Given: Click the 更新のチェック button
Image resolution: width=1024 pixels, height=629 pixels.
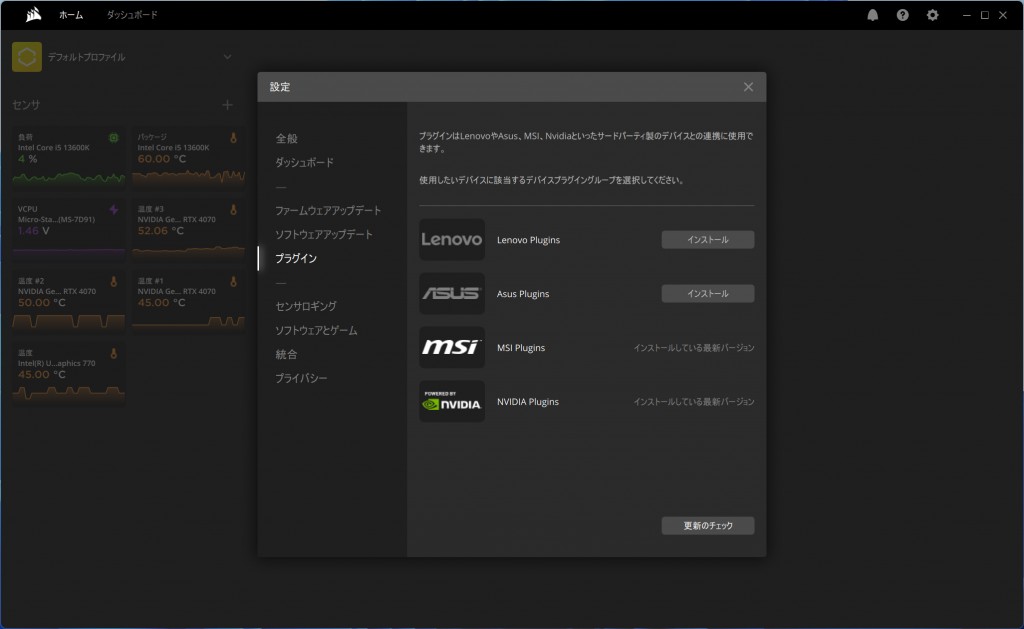Looking at the screenshot, I should tap(708, 525).
